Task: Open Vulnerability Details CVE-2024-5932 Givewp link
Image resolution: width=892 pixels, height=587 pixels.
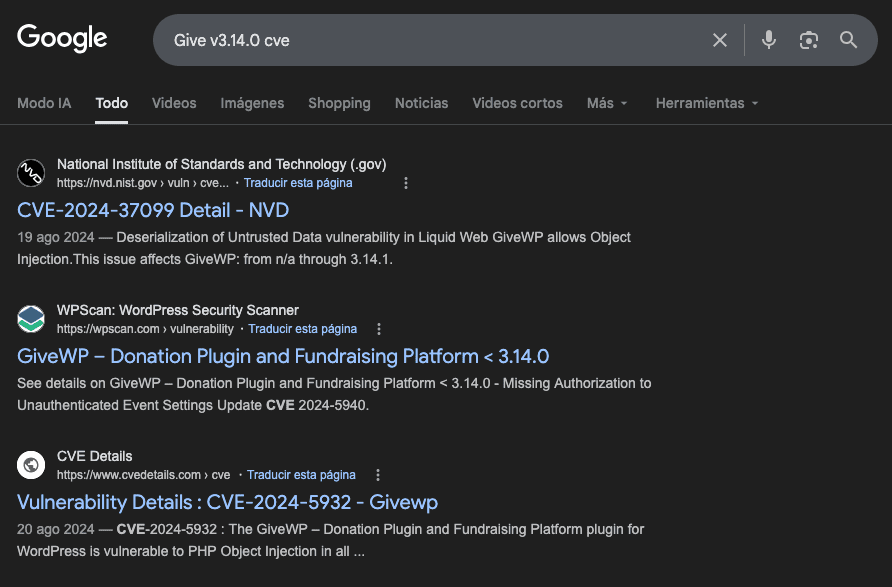Action: tap(227, 502)
